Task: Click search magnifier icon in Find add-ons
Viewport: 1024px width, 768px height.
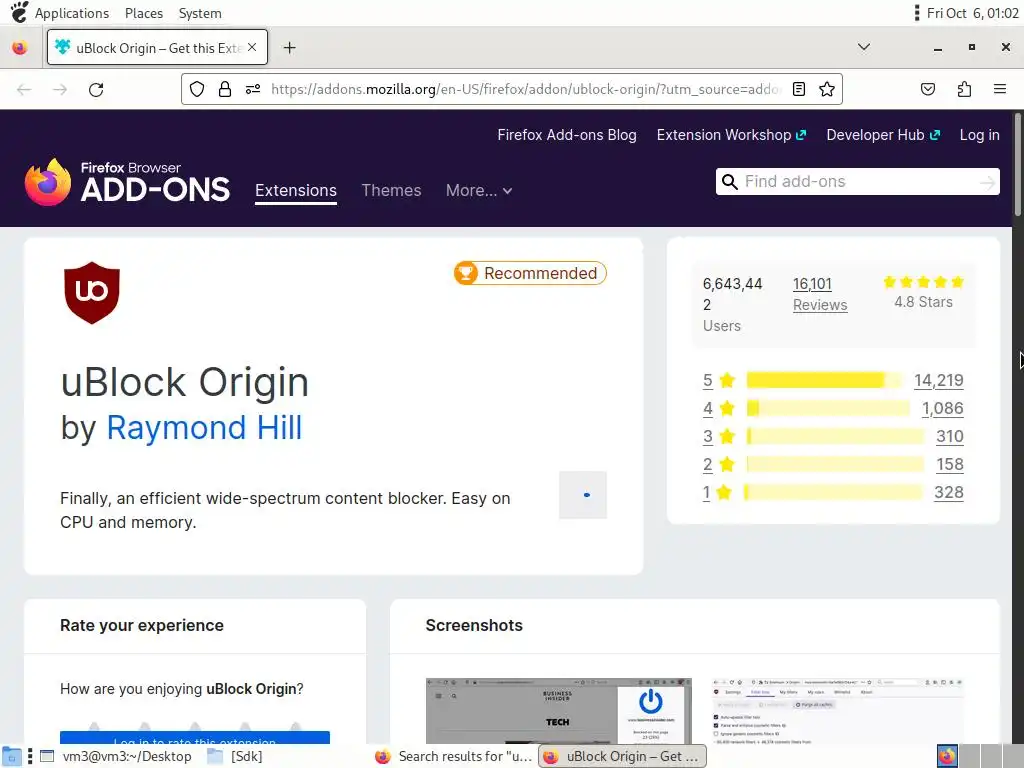Action: coord(729,182)
